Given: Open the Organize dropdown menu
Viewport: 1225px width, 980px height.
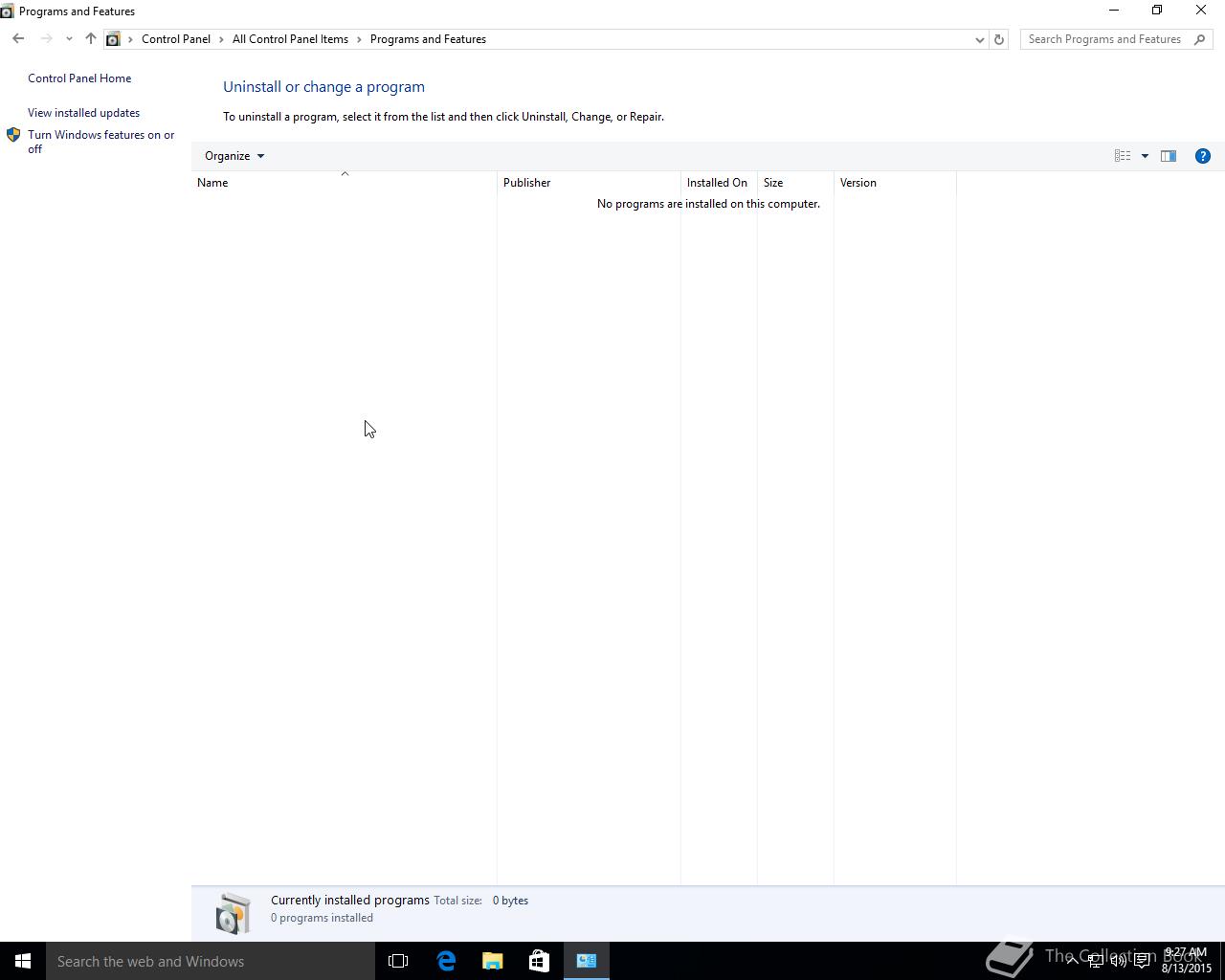Looking at the screenshot, I should click(x=234, y=156).
